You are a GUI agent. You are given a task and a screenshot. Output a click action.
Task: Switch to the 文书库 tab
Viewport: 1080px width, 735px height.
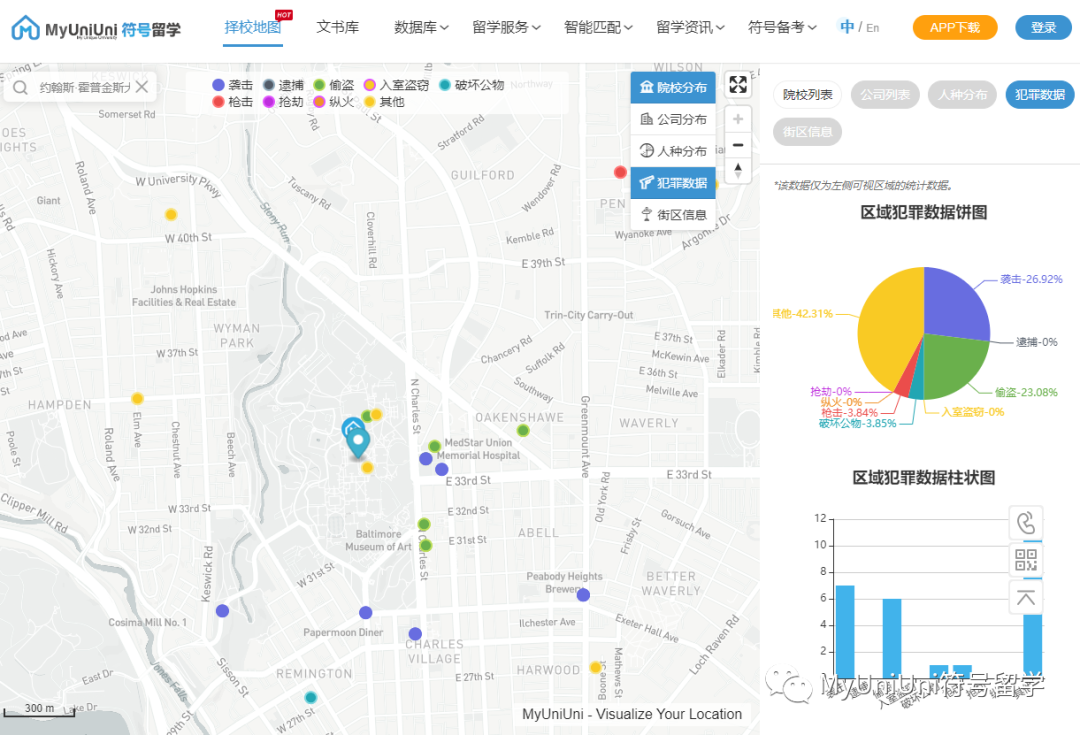pos(337,27)
